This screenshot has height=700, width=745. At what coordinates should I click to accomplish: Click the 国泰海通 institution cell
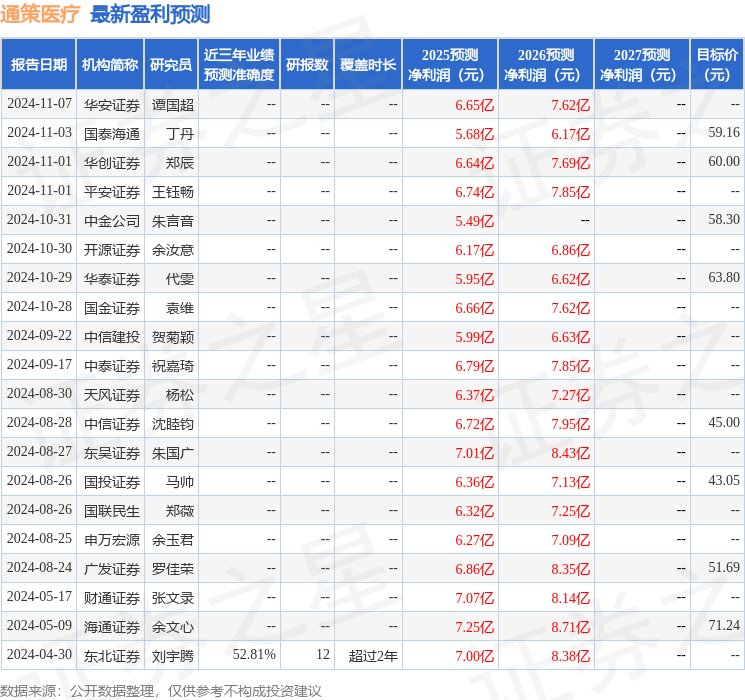[112, 134]
